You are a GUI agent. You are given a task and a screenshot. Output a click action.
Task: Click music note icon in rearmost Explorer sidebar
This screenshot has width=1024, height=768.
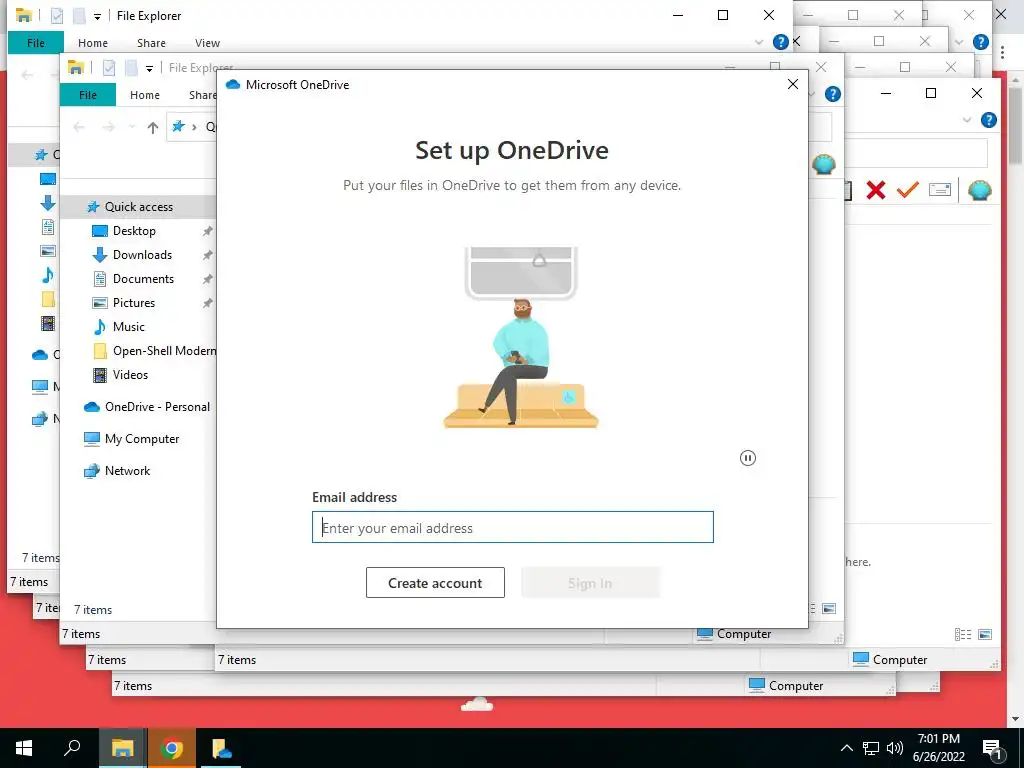[x=48, y=275]
